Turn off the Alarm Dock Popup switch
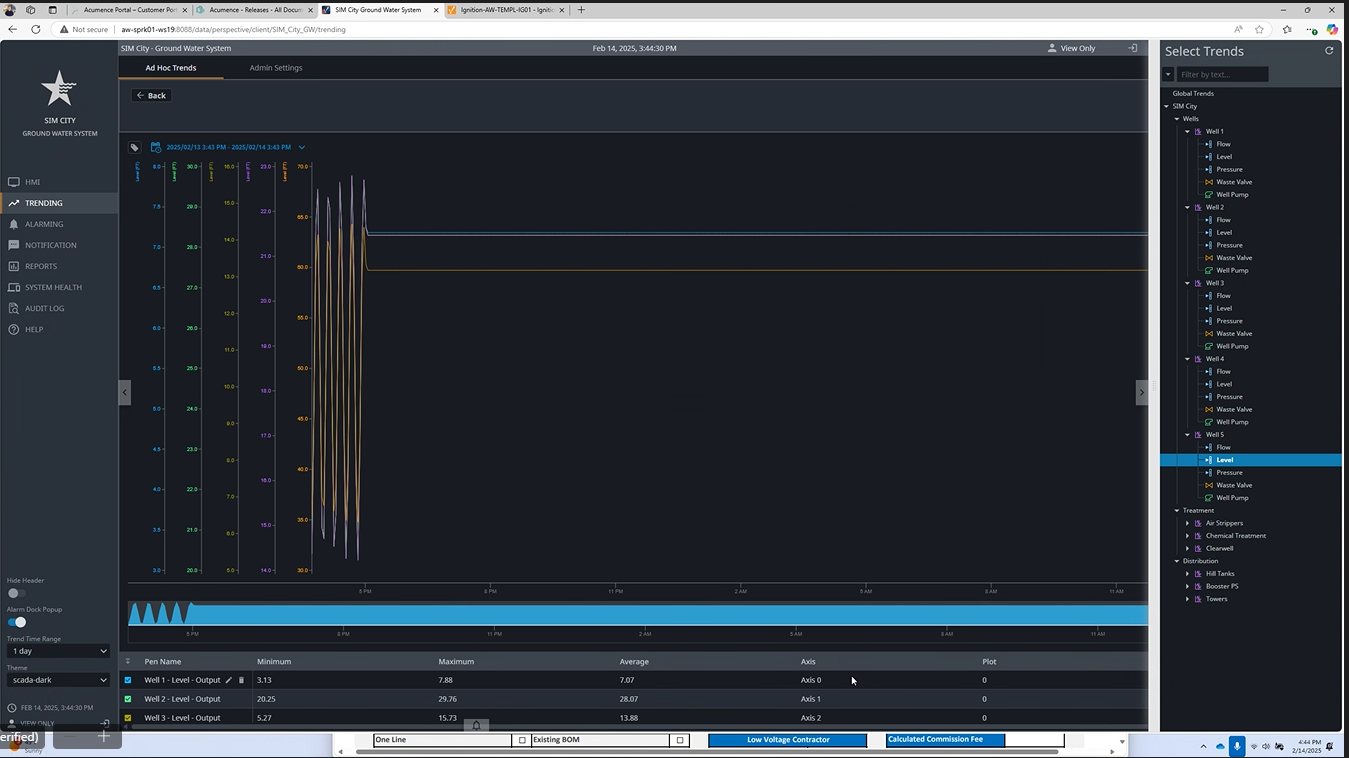Image resolution: width=1349 pixels, height=758 pixels. pyautogui.click(x=17, y=622)
